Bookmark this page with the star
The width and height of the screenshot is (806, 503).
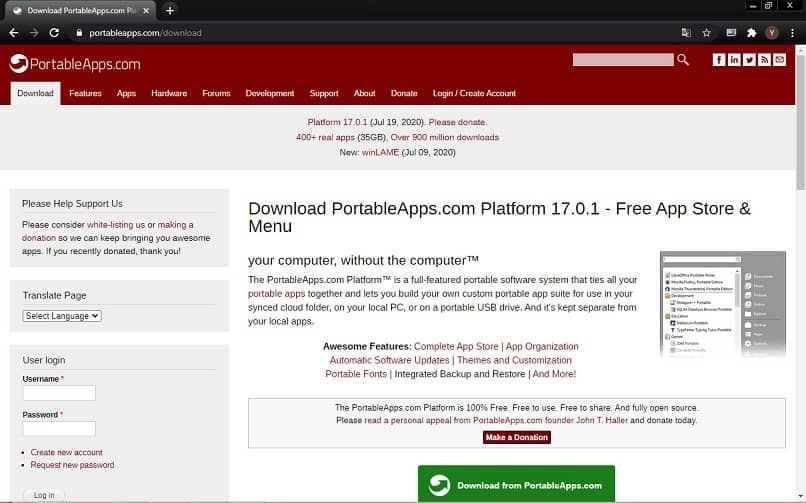click(x=706, y=33)
